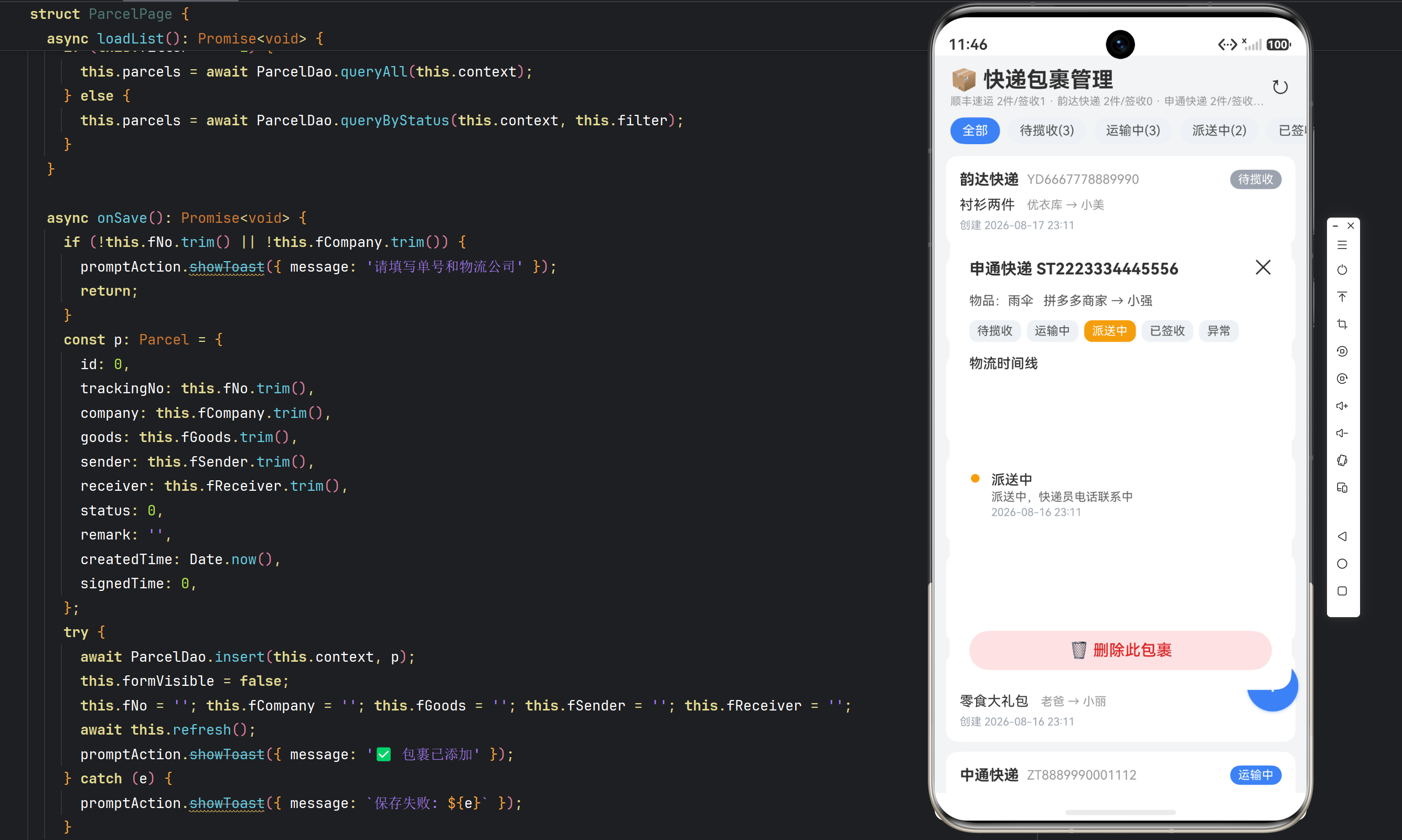Click the onSave method name in code
This screenshot has width=1402, height=840.
[x=122, y=218]
